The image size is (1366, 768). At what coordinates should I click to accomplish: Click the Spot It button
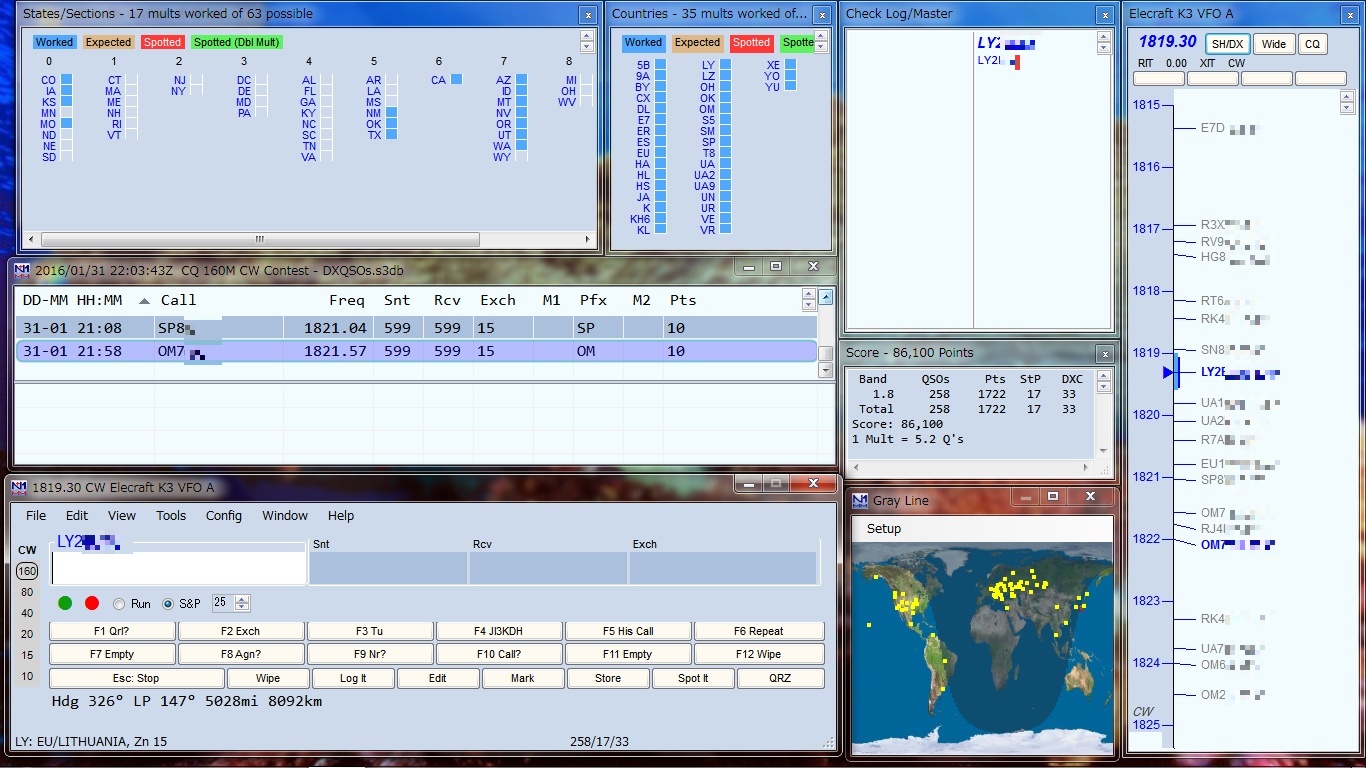[x=693, y=678]
